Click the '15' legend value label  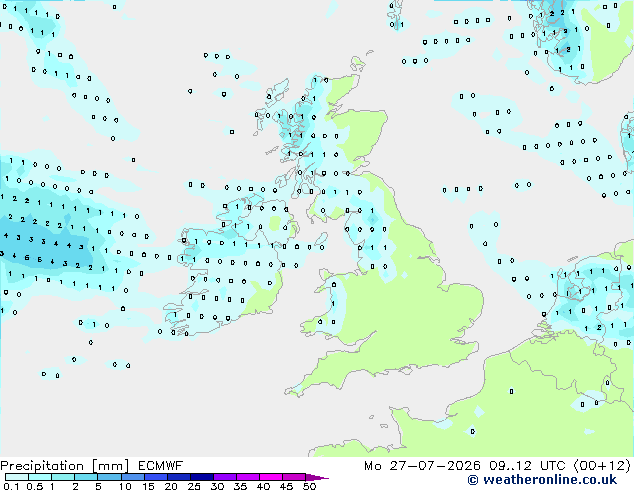pyautogui.click(x=148, y=486)
